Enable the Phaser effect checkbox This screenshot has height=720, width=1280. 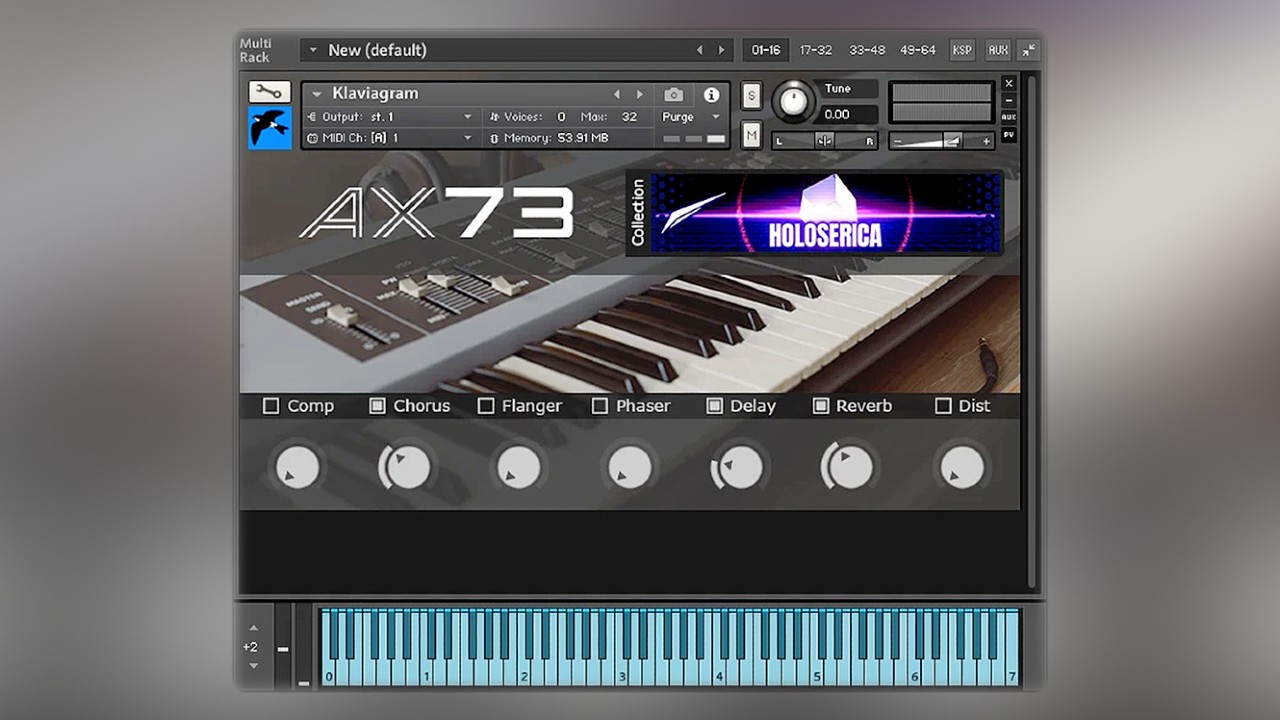pyautogui.click(x=600, y=406)
